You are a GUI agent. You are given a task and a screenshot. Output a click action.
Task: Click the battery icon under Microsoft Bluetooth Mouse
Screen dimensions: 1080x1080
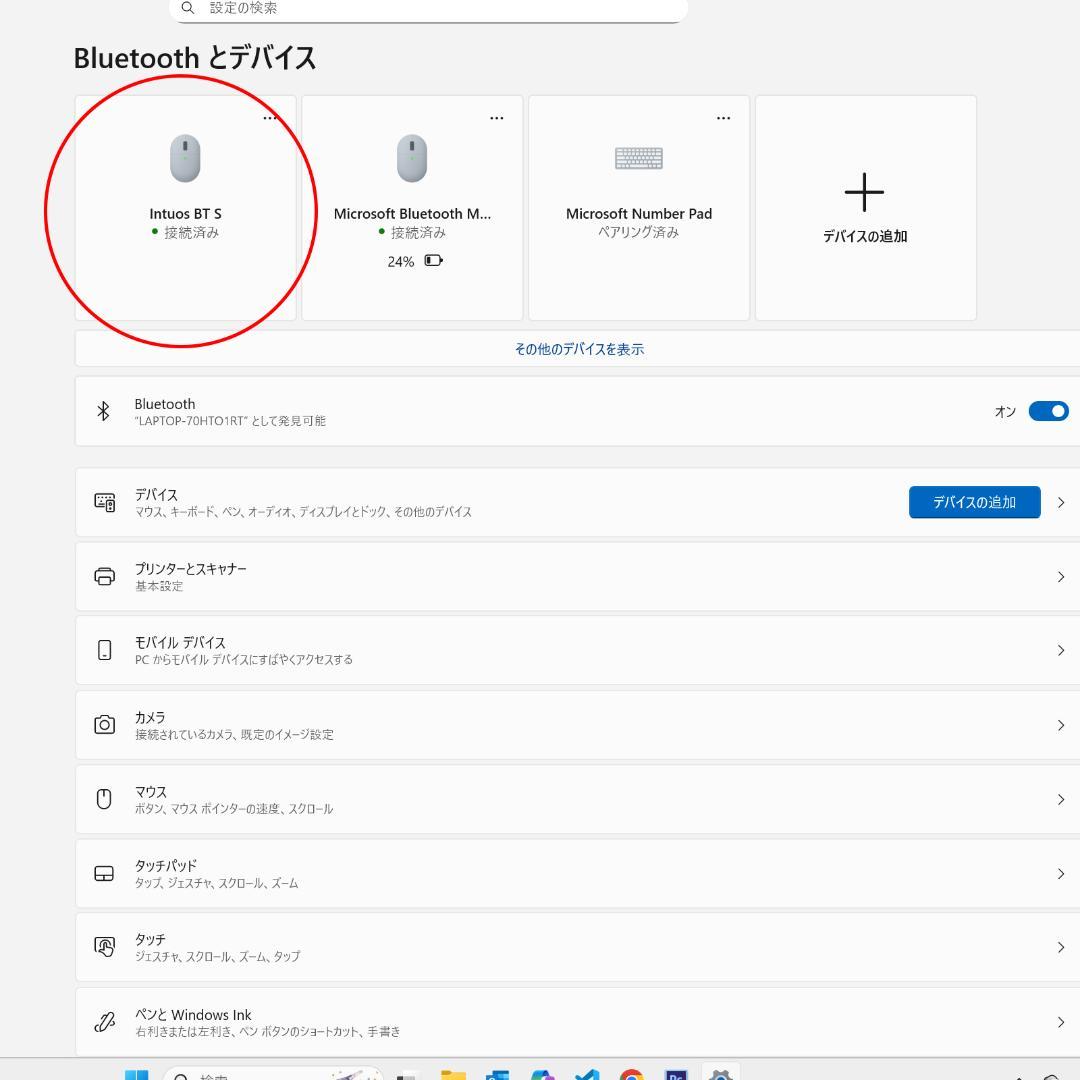(x=433, y=260)
